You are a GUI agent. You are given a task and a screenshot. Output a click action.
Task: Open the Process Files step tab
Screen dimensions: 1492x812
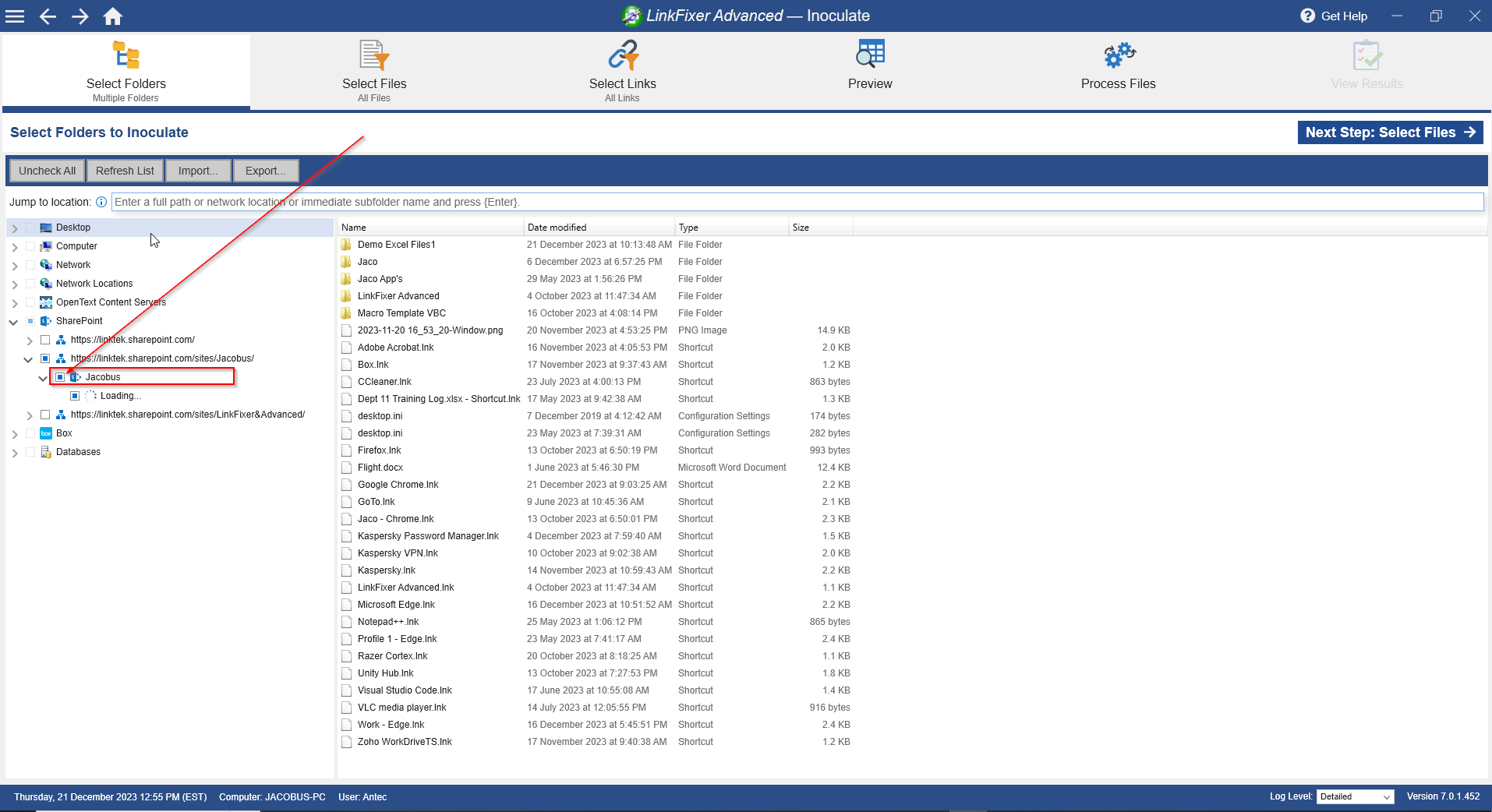coord(1118,71)
